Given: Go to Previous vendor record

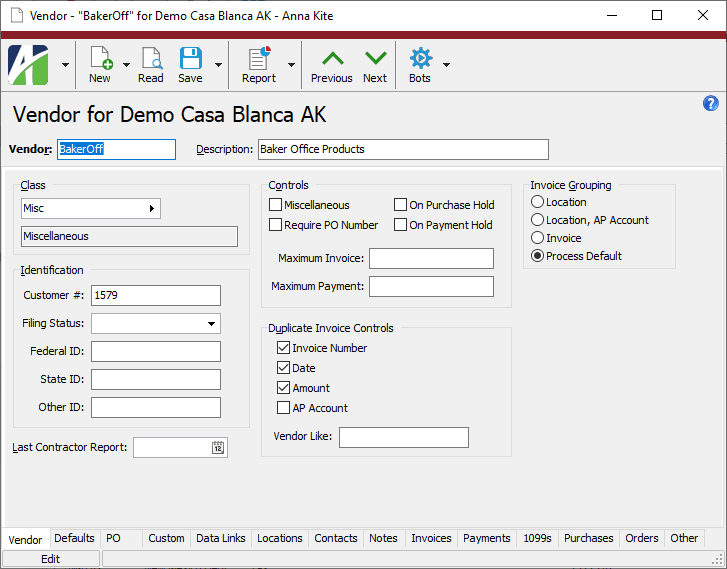Looking at the screenshot, I should [331, 59].
